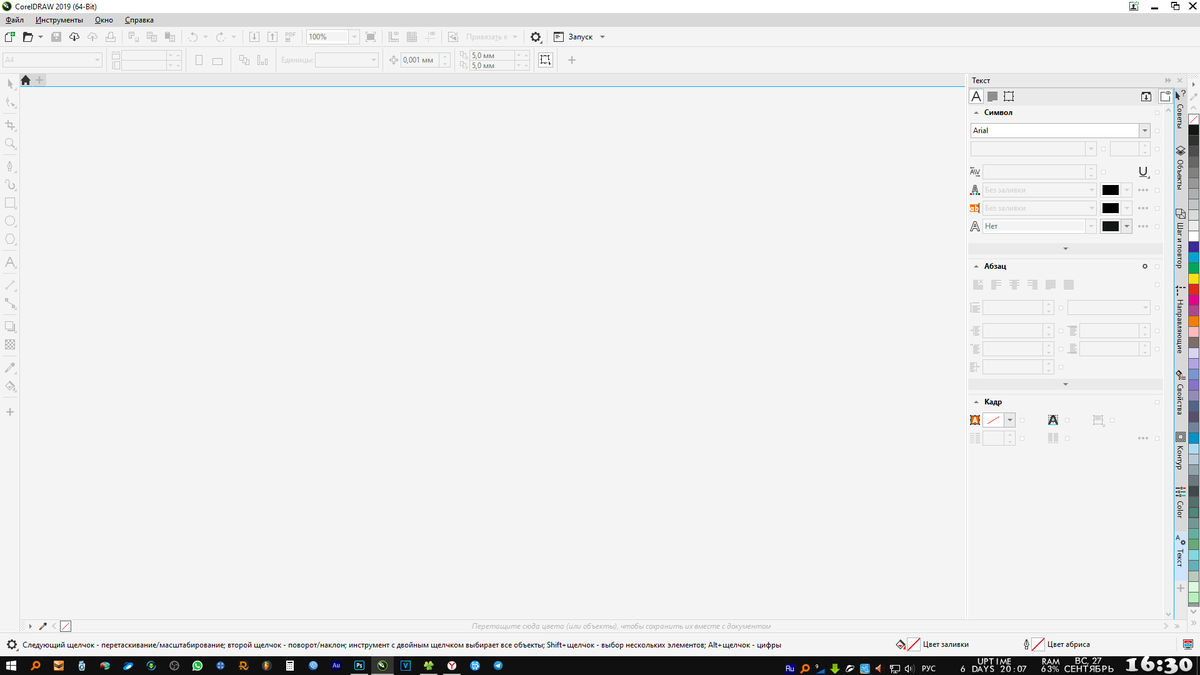Toggle checkbox in Кадр header row

click(1158, 402)
